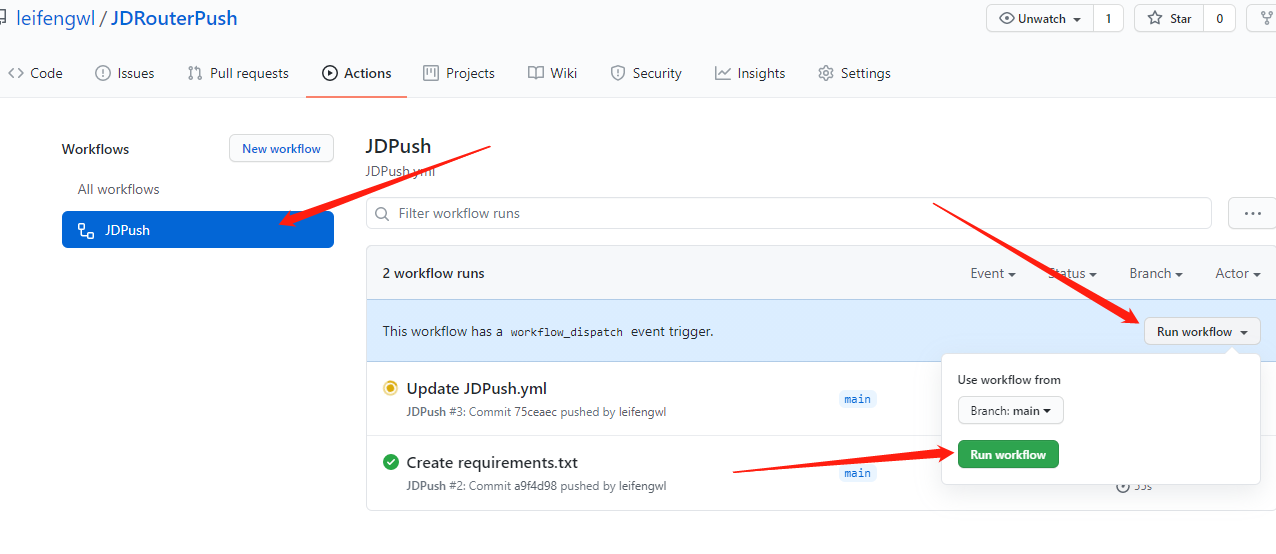1276x554 pixels.
Task: Go to Pull requests tab
Action: (238, 73)
